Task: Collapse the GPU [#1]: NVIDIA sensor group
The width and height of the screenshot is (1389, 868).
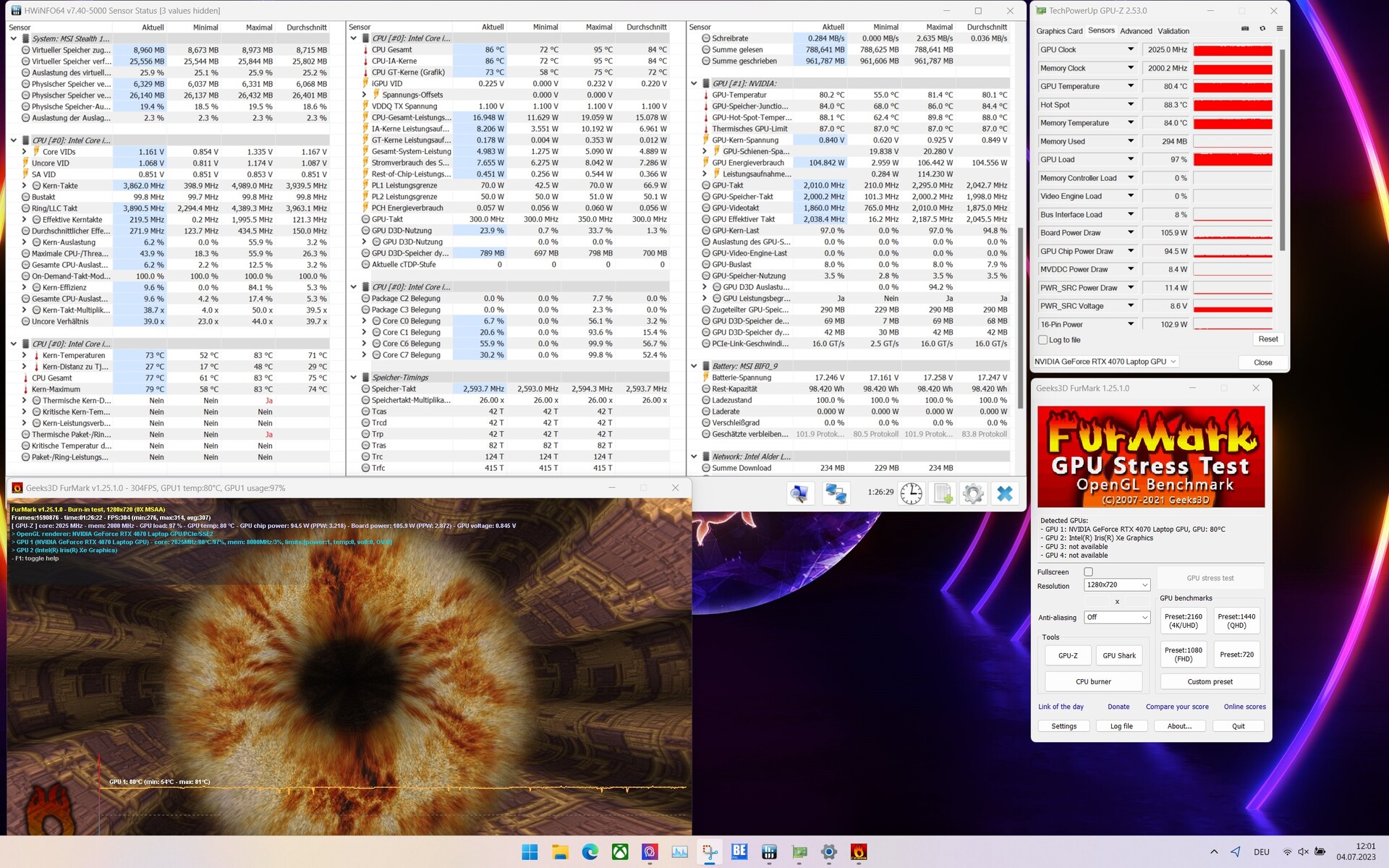Action: tap(694, 83)
